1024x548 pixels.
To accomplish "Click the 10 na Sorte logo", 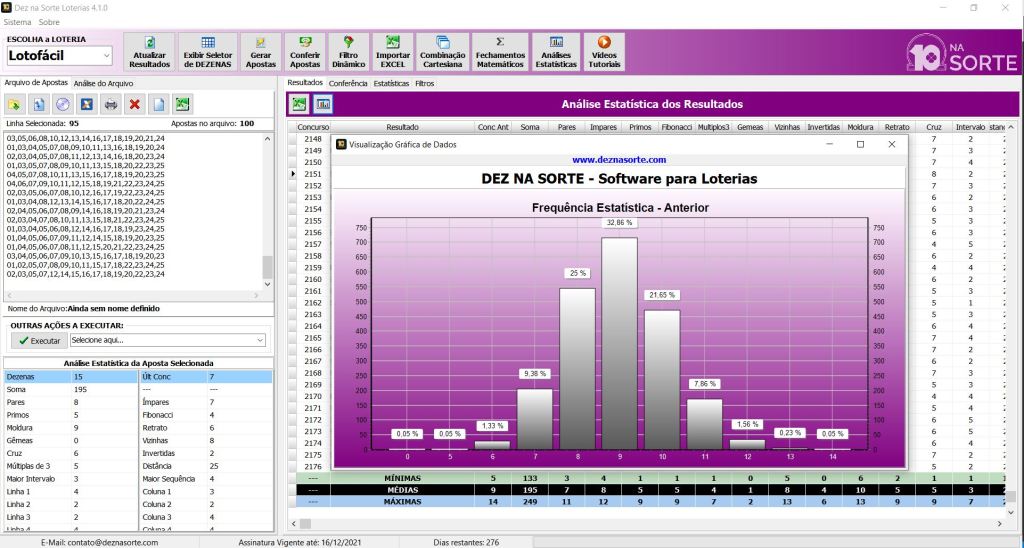I will tap(962, 53).
